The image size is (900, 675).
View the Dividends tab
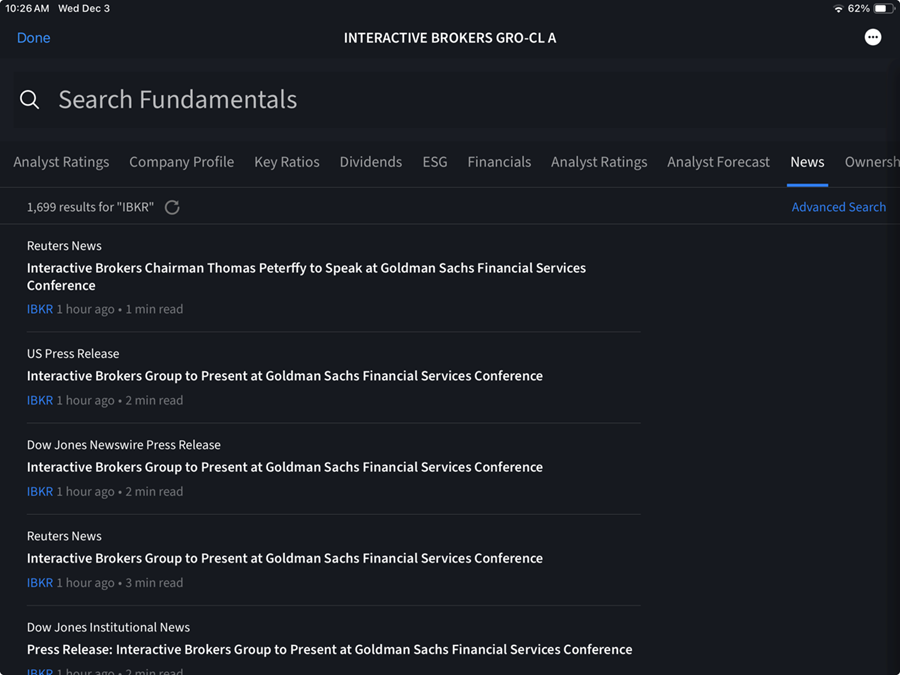coord(370,161)
